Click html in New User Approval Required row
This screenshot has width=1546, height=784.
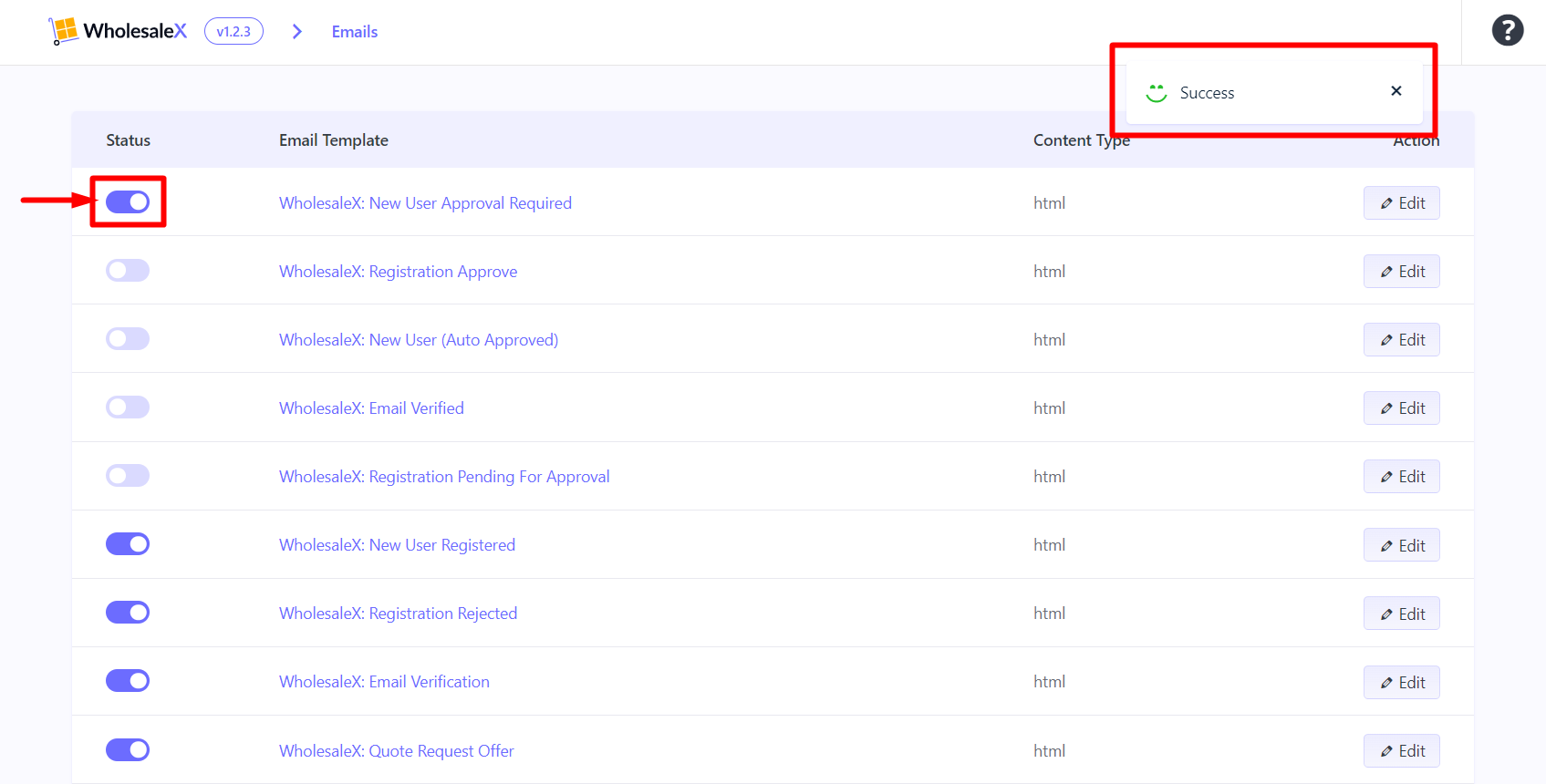tap(1049, 203)
